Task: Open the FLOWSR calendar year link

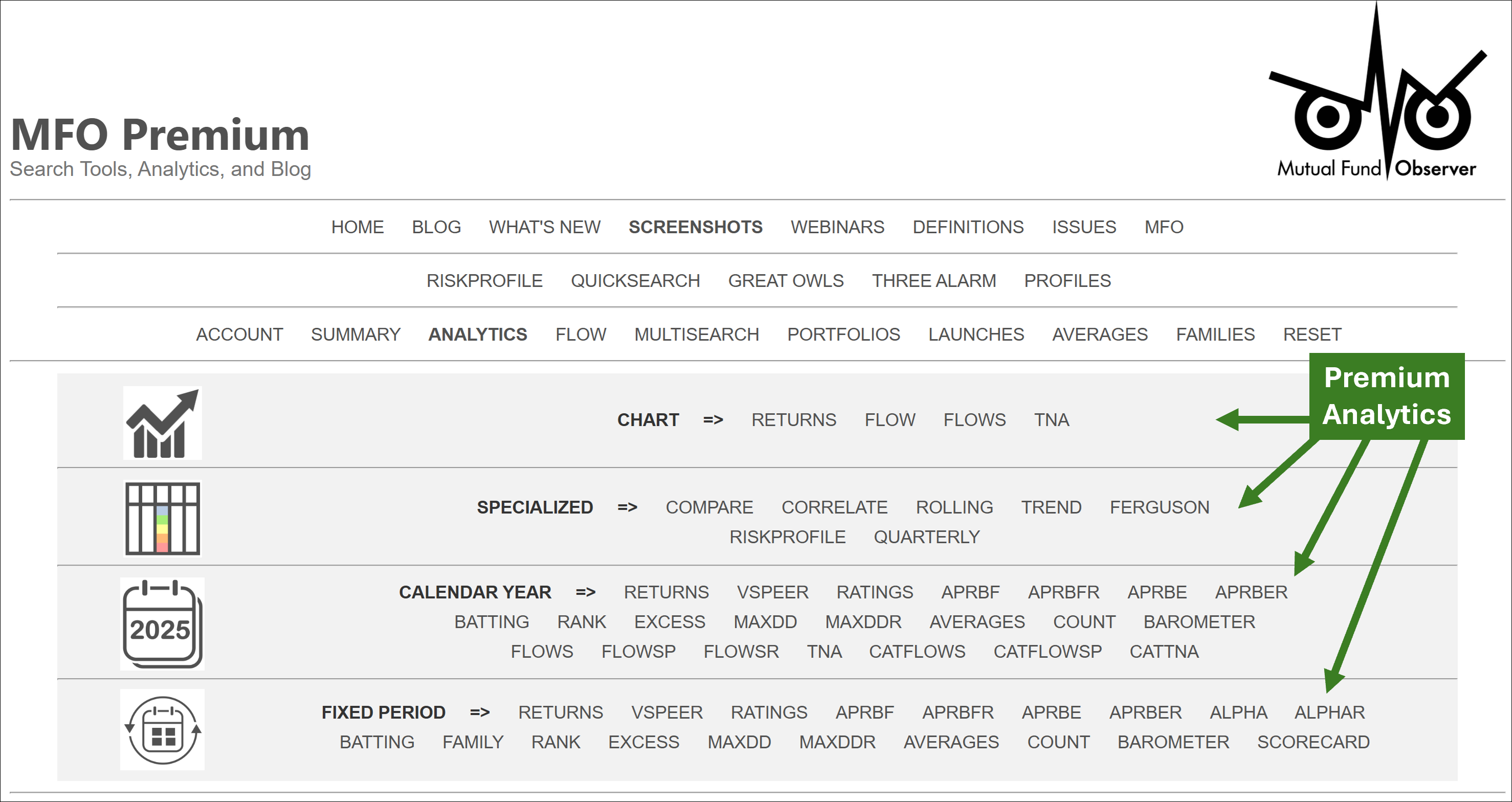Action: pos(741,652)
